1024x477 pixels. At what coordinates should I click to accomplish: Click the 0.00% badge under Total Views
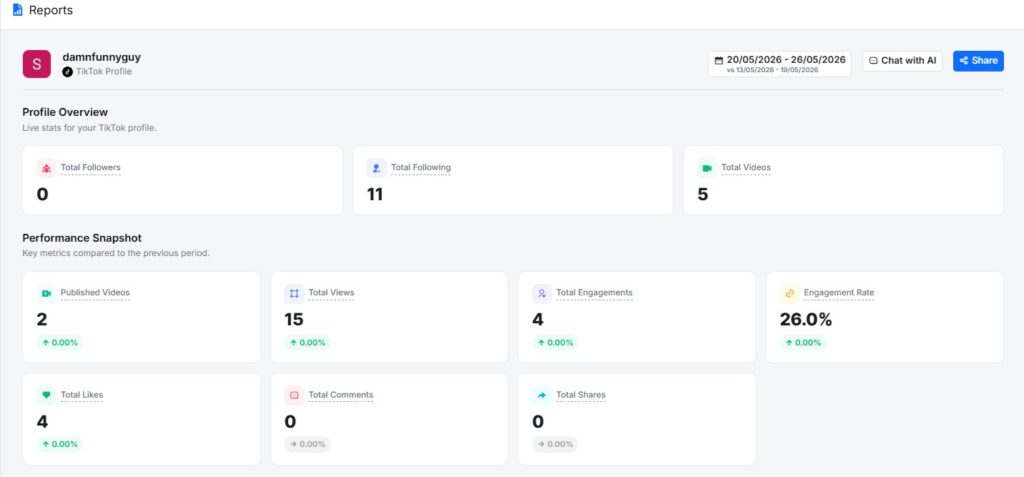click(x=308, y=342)
